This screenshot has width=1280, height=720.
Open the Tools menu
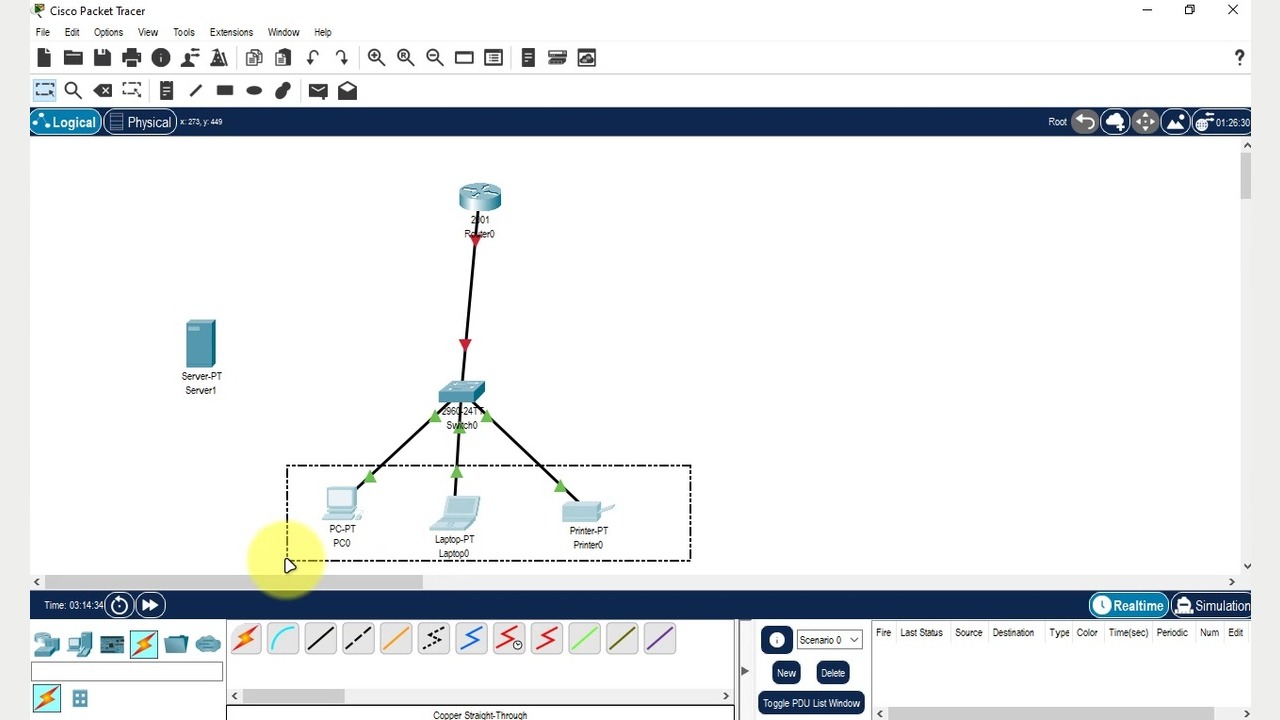[184, 32]
